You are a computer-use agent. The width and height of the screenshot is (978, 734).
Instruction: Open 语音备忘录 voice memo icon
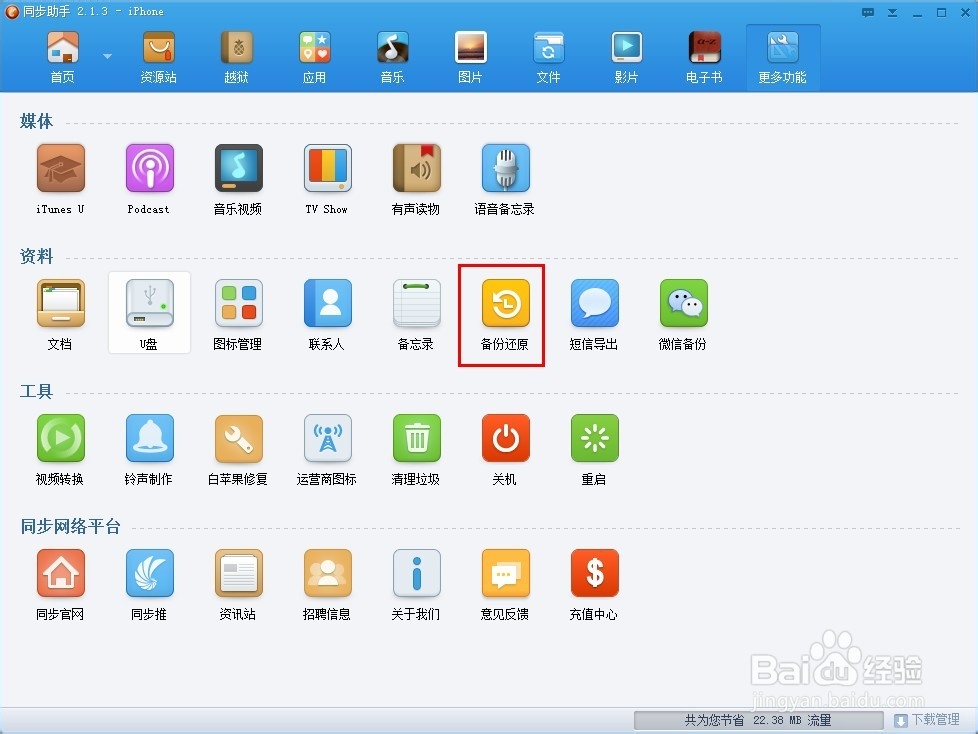click(x=506, y=168)
